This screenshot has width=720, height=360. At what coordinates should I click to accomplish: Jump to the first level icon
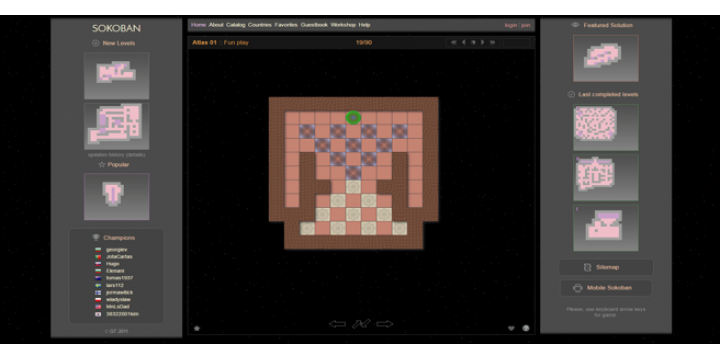tap(453, 42)
